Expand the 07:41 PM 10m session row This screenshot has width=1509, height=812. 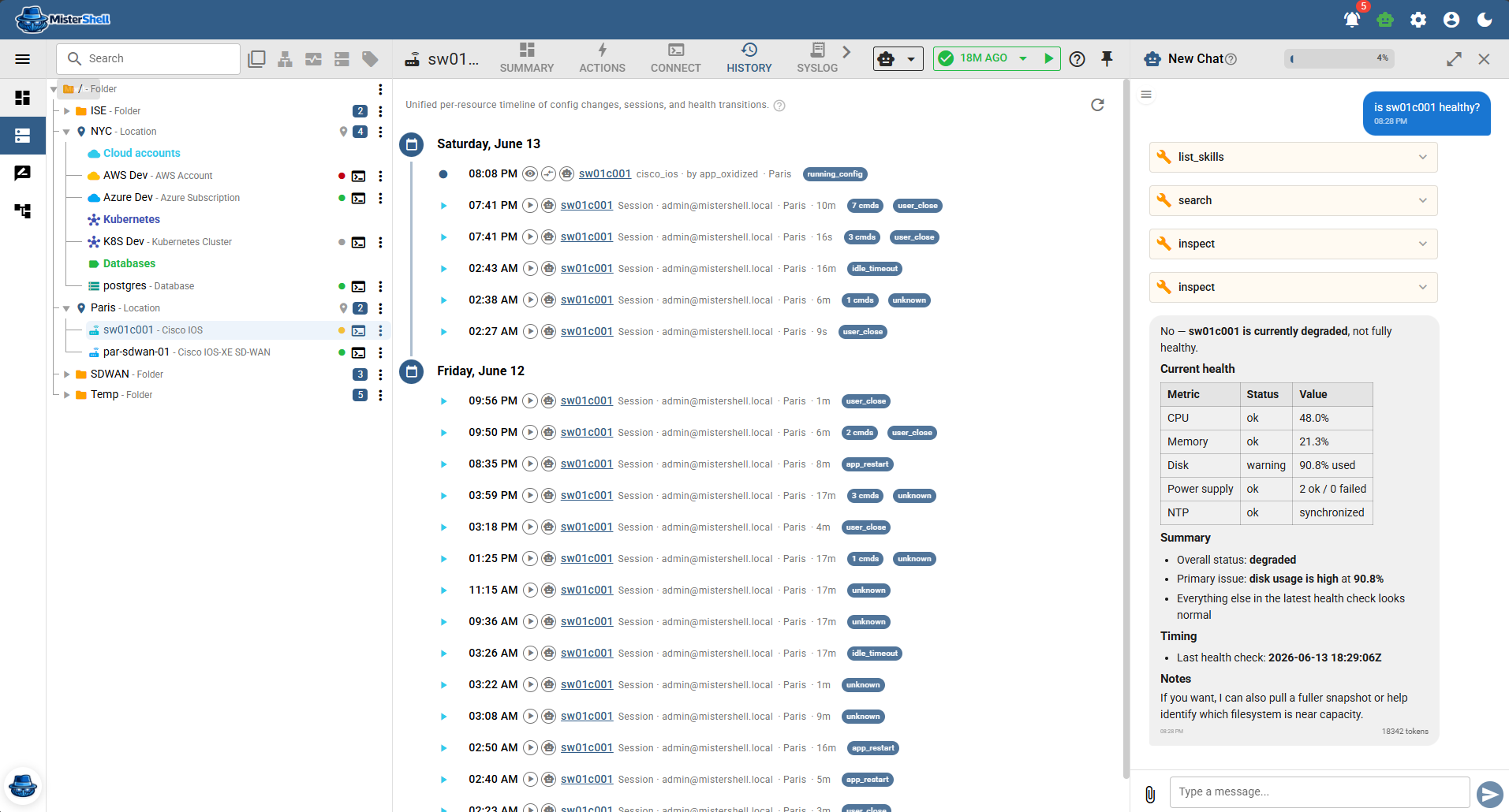pyautogui.click(x=443, y=206)
